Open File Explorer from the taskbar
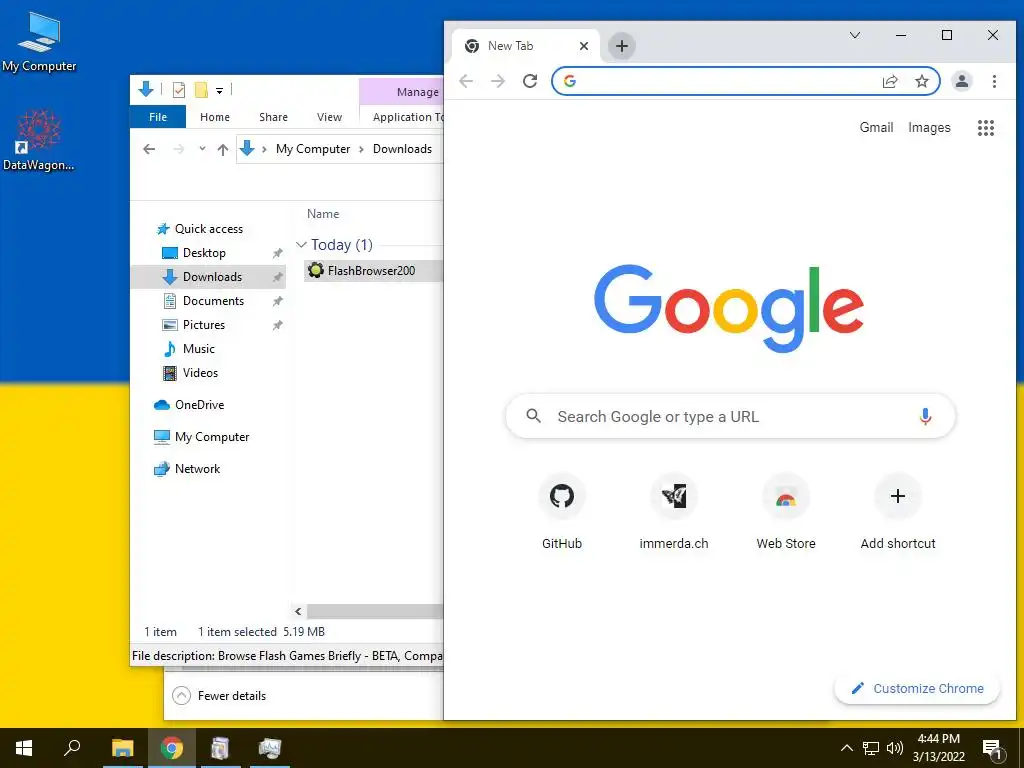The image size is (1024, 768). click(x=122, y=748)
